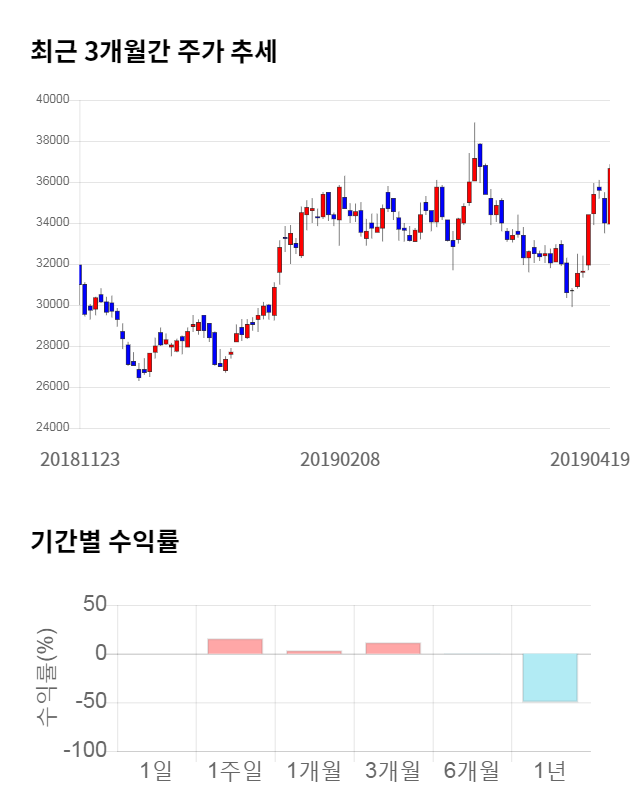
Task: Click the small 1개월 return bar
Action: pos(314,652)
